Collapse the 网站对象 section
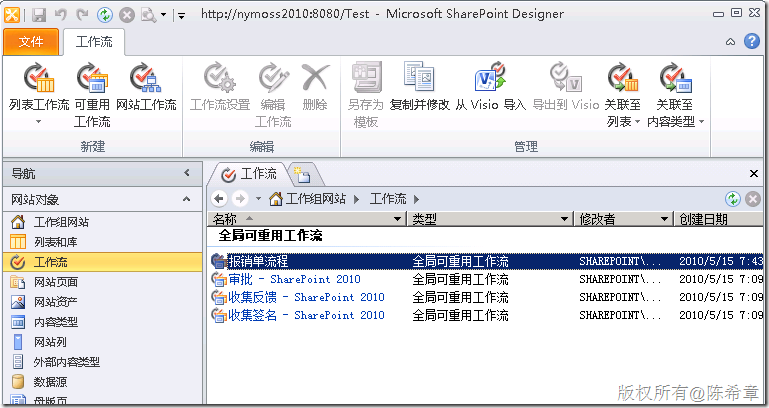 pos(186,199)
